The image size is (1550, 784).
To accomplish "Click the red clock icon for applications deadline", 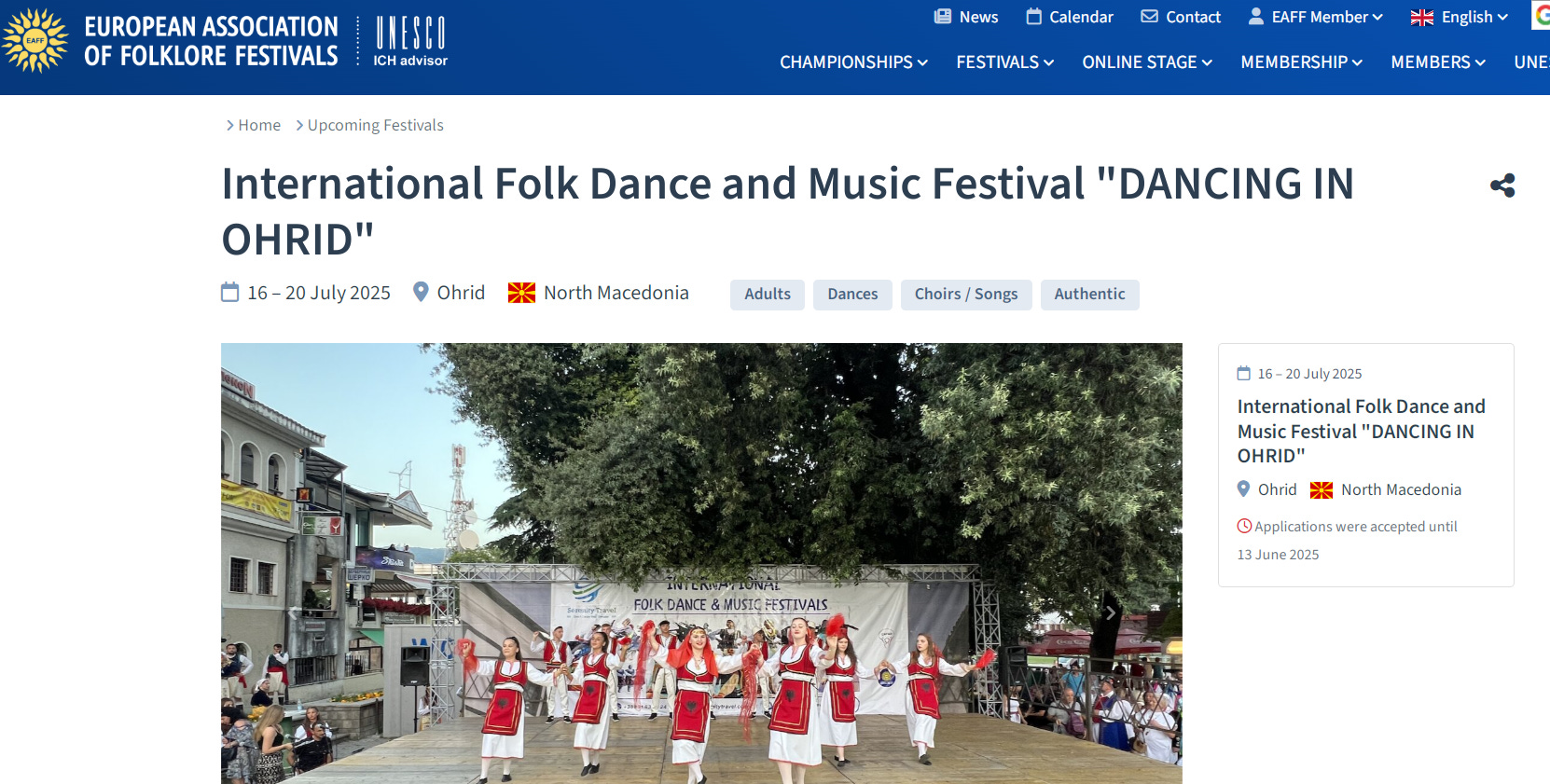I will click(1244, 526).
